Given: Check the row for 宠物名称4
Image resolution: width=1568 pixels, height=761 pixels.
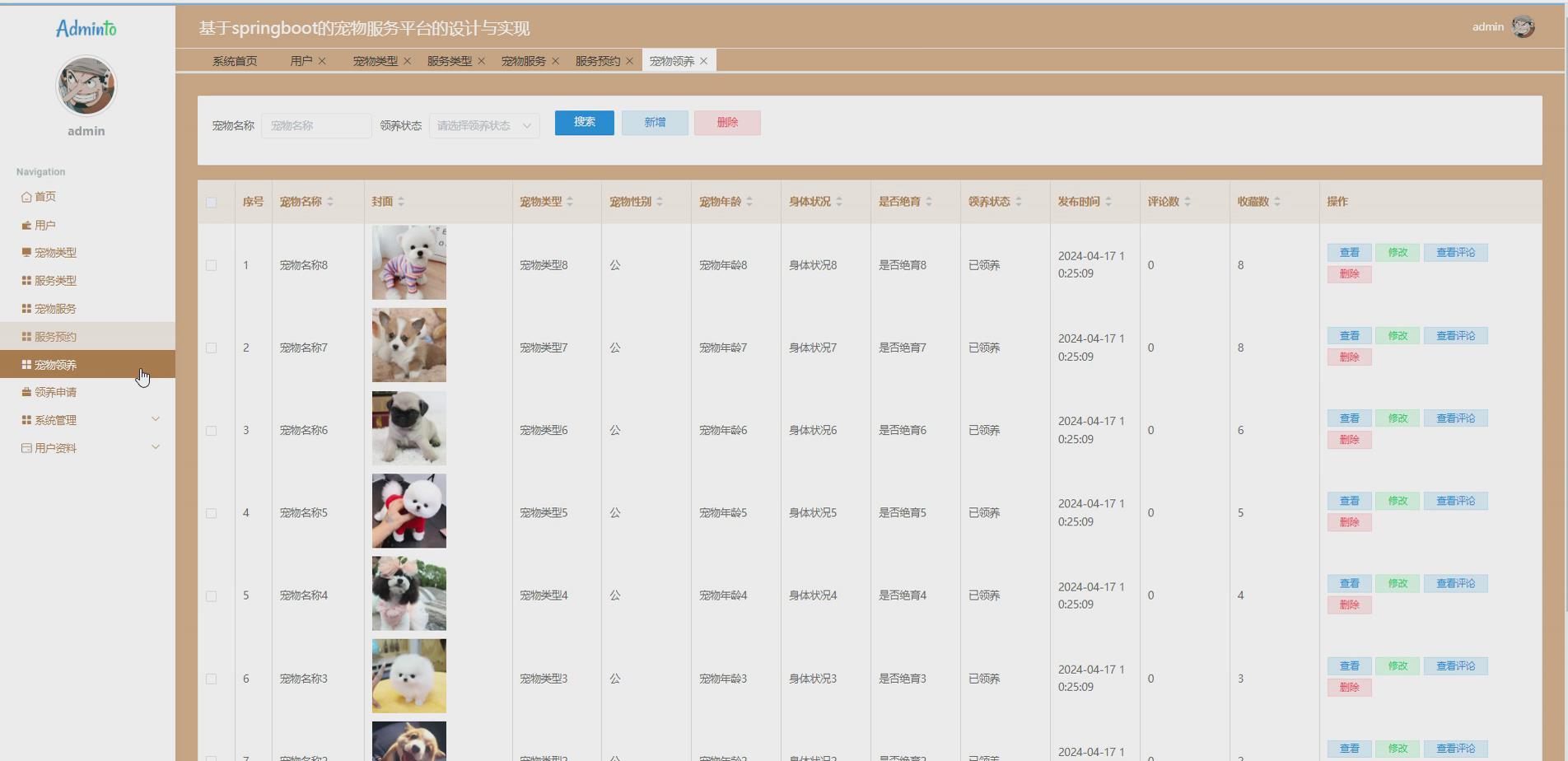Looking at the screenshot, I should tap(212, 595).
